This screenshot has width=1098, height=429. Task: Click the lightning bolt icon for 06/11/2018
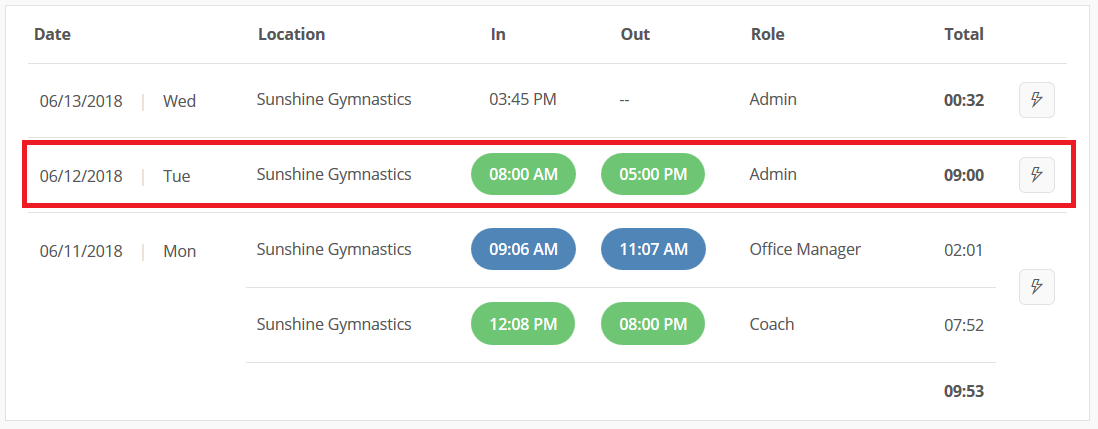[1036, 286]
